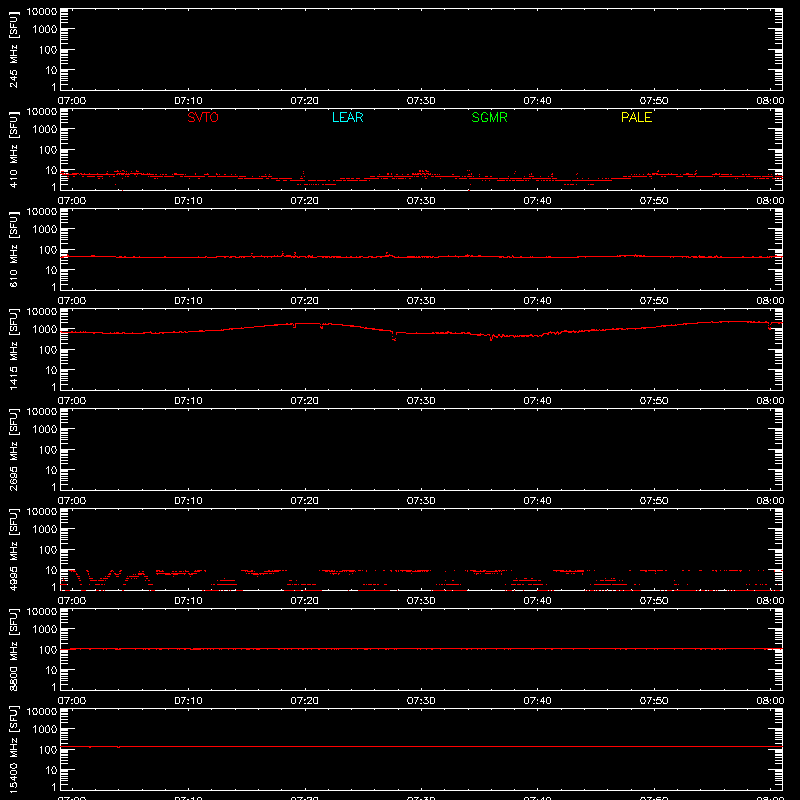800x800 pixels.
Task: Click the red flux trace in 610 MHz panel
Action: pyautogui.click(x=421, y=256)
